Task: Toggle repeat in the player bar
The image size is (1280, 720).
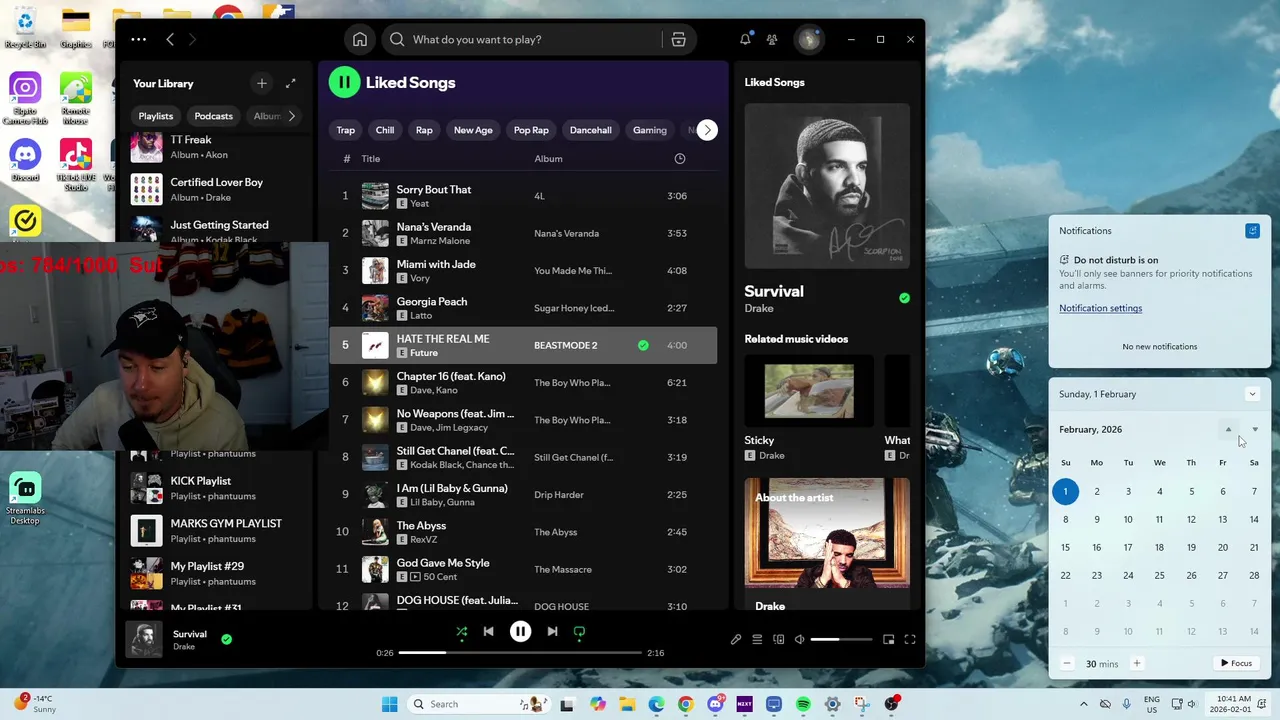Action: point(579,632)
